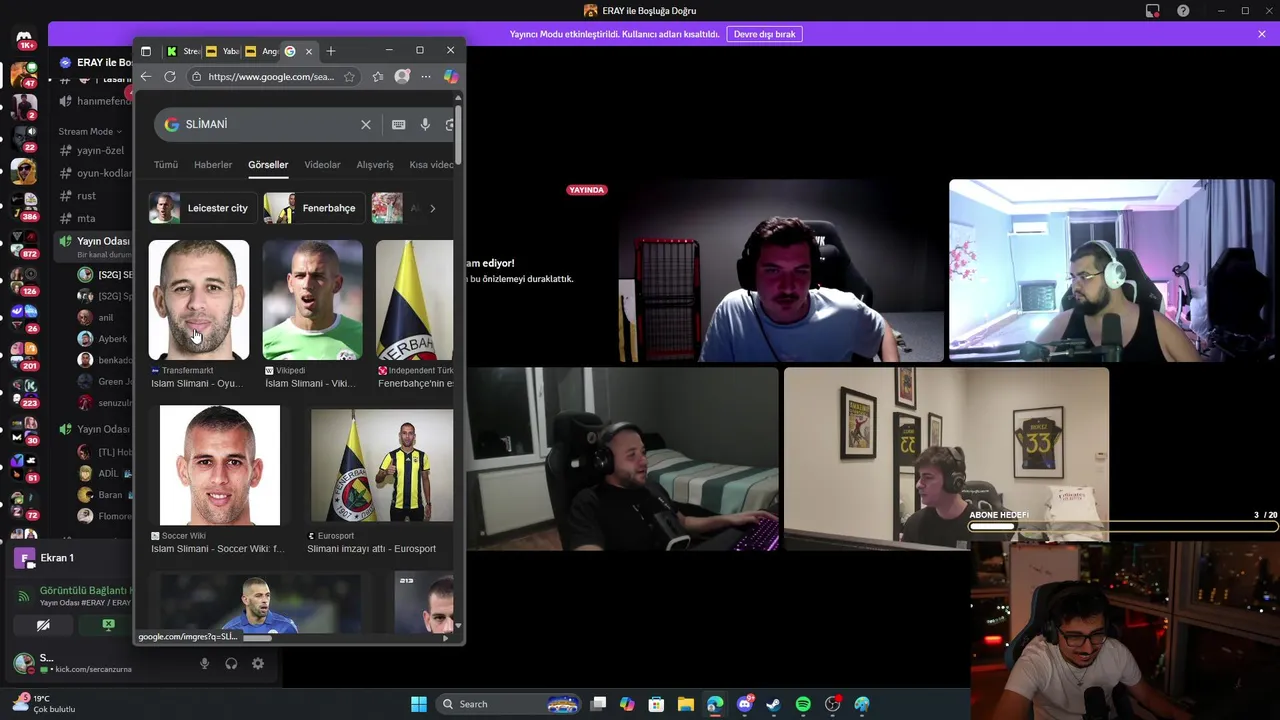Select the Tümü search tab
This screenshot has height=720, width=1280.
(166, 164)
